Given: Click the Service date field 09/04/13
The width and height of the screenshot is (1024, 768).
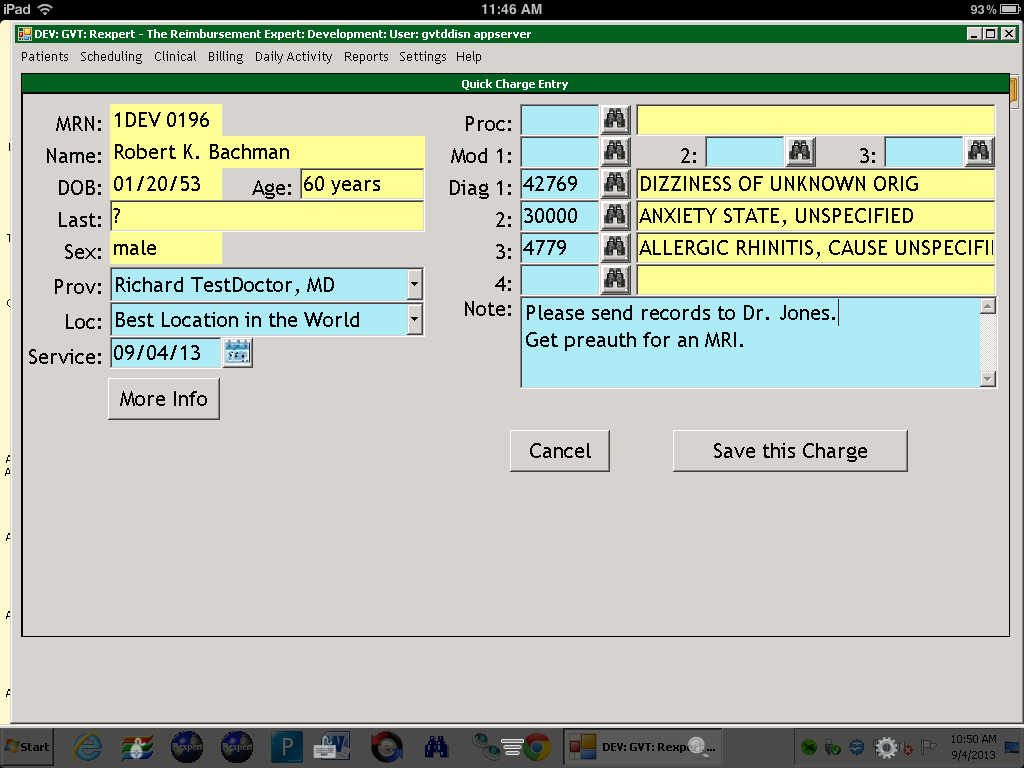Looking at the screenshot, I should pos(166,353).
